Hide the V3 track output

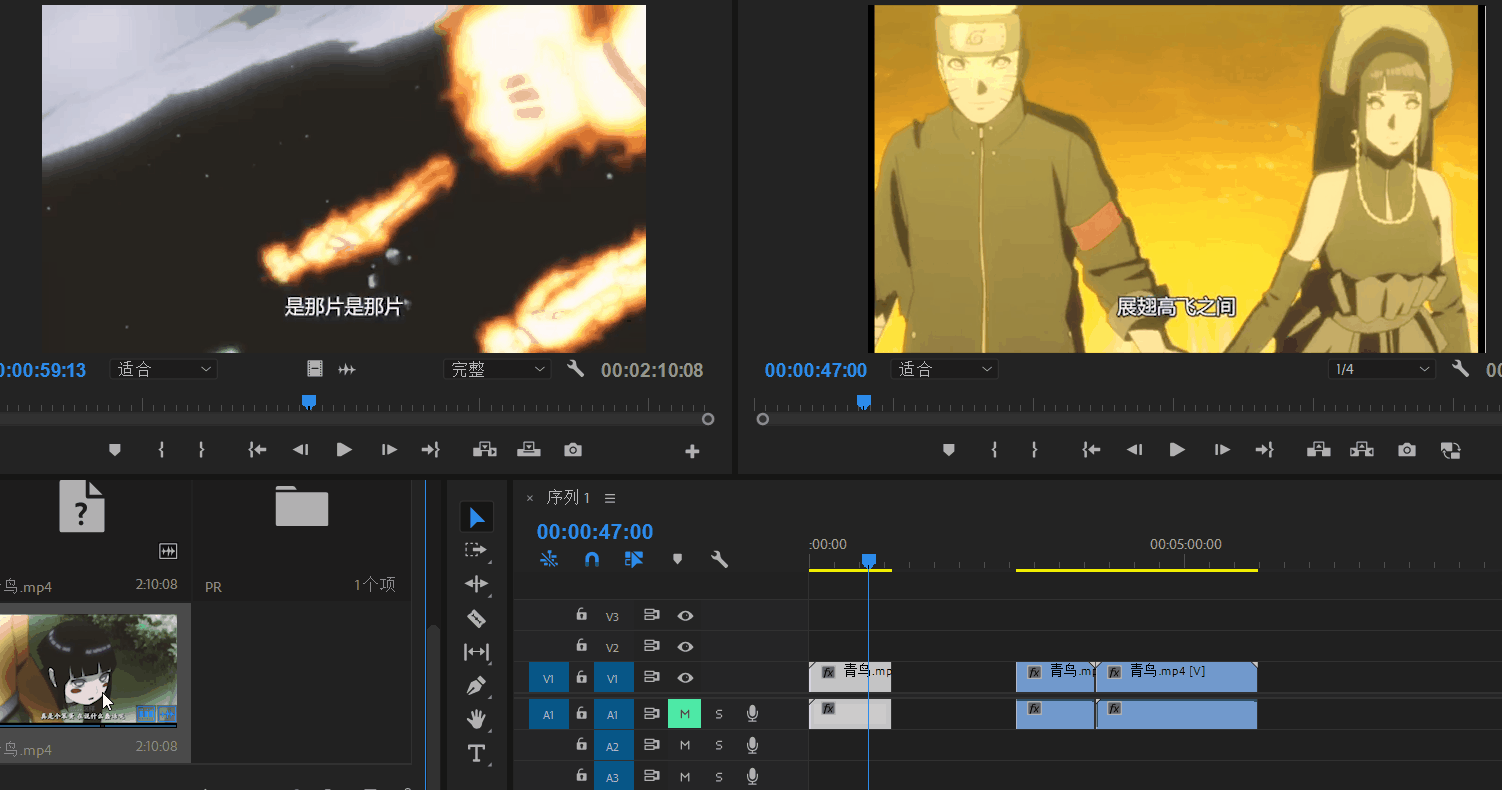click(x=685, y=616)
